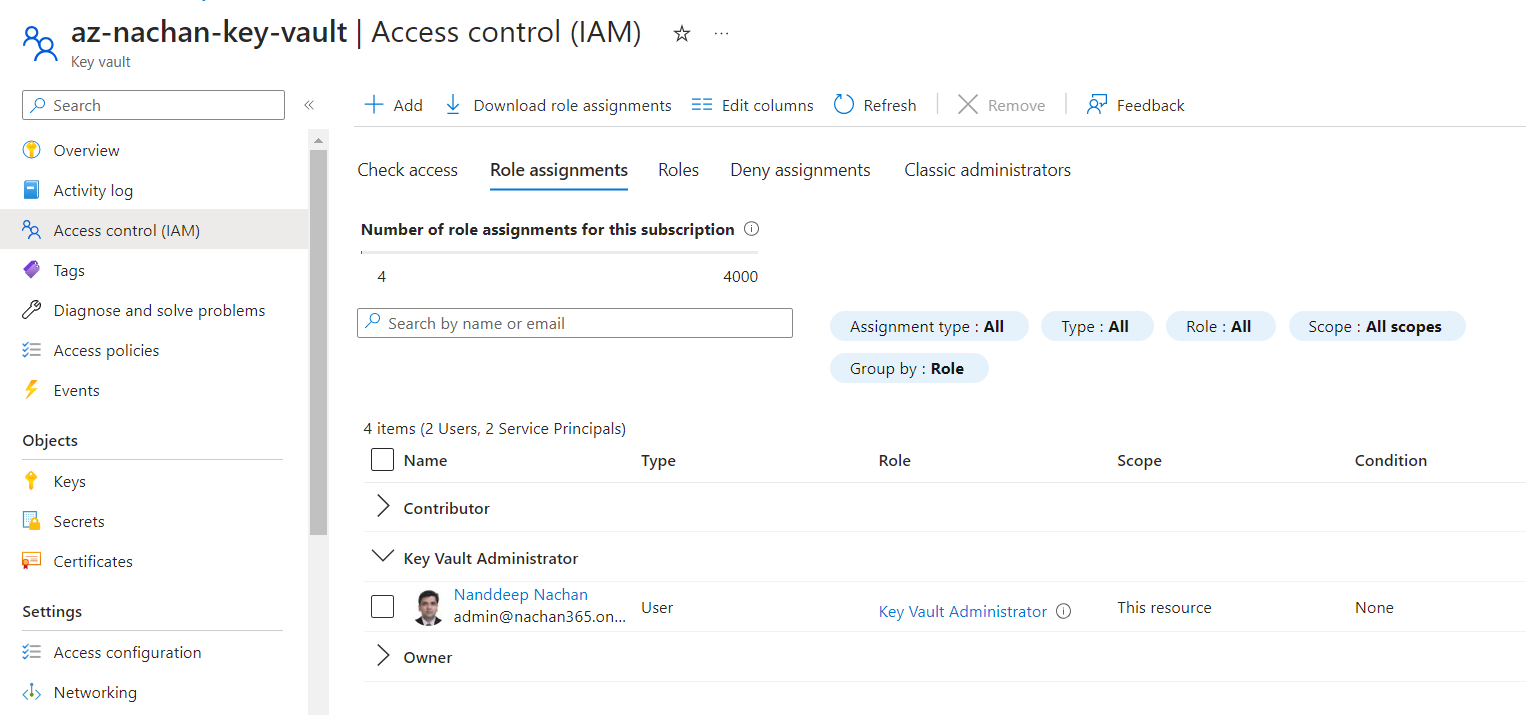Image resolution: width=1526 pixels, height=715 pixels.
Task: Open the Nanddeep Nachan user link
Action: click(520, 595)
